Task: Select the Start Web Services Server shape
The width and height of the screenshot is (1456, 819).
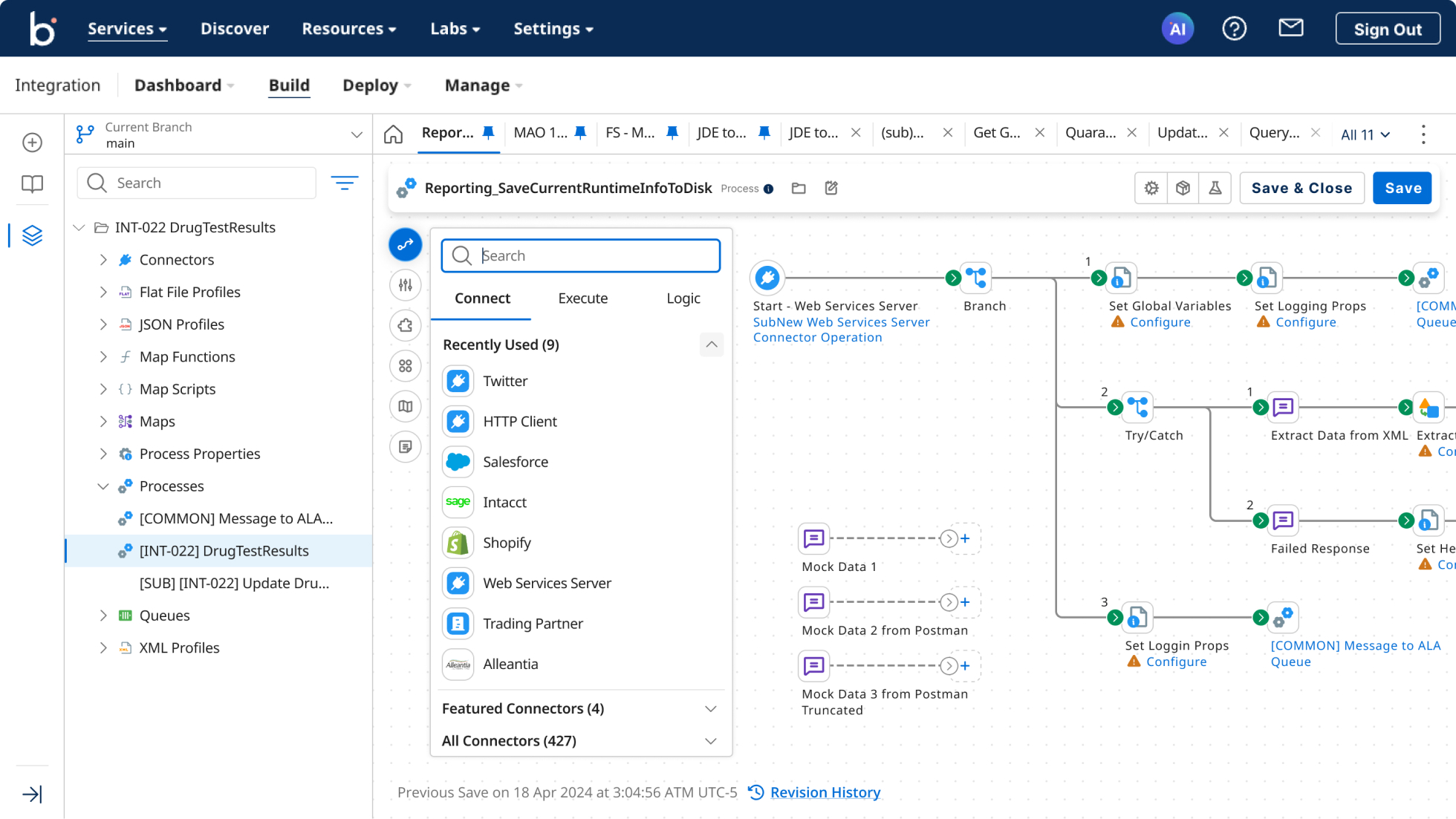Action: coord(767,278)
